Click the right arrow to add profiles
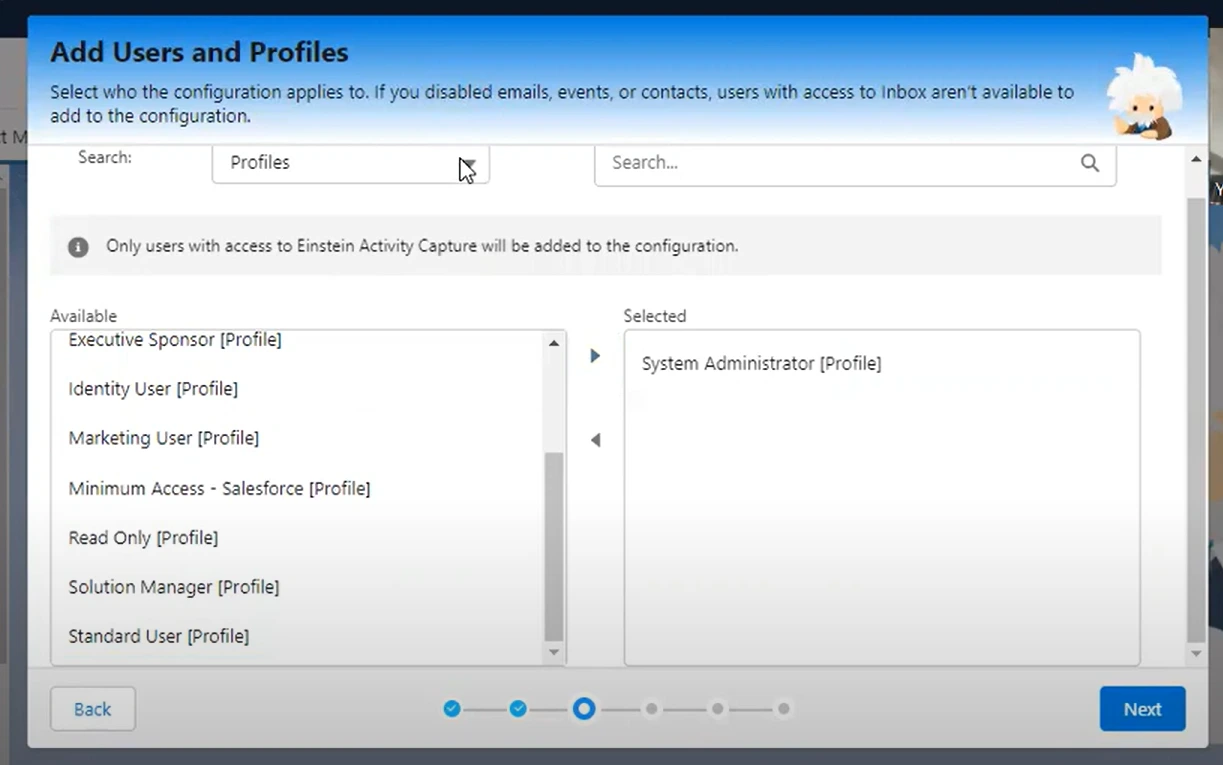Image resolution: width=1223 pixels, height=765 pixels. pos(595,356)
